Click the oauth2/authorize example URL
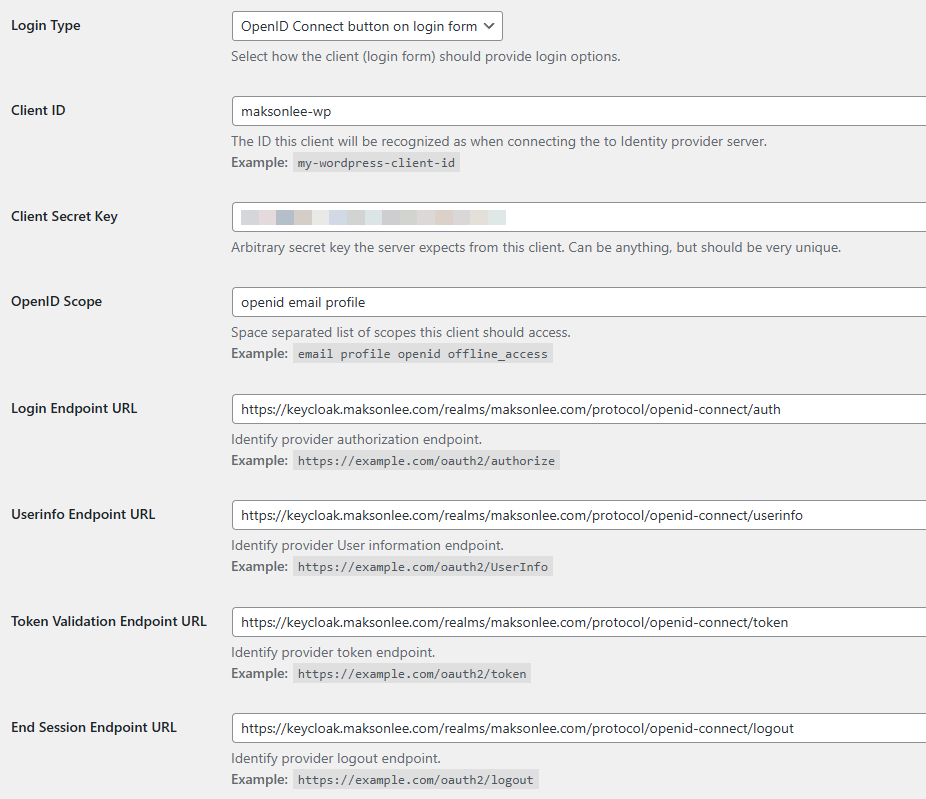 tap(425, 461)
